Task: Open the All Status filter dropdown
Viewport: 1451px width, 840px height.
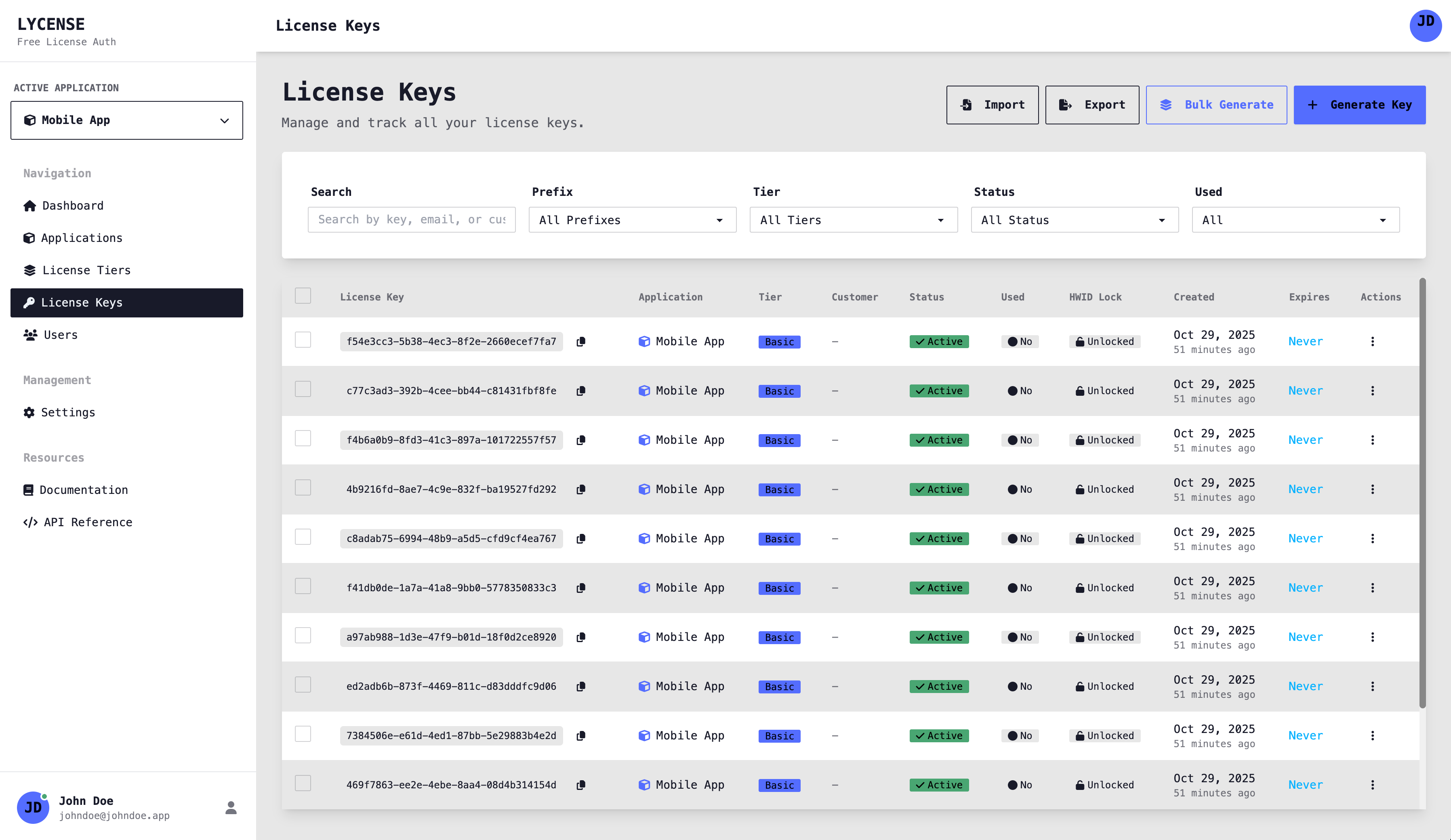Action: [1074, 220]
